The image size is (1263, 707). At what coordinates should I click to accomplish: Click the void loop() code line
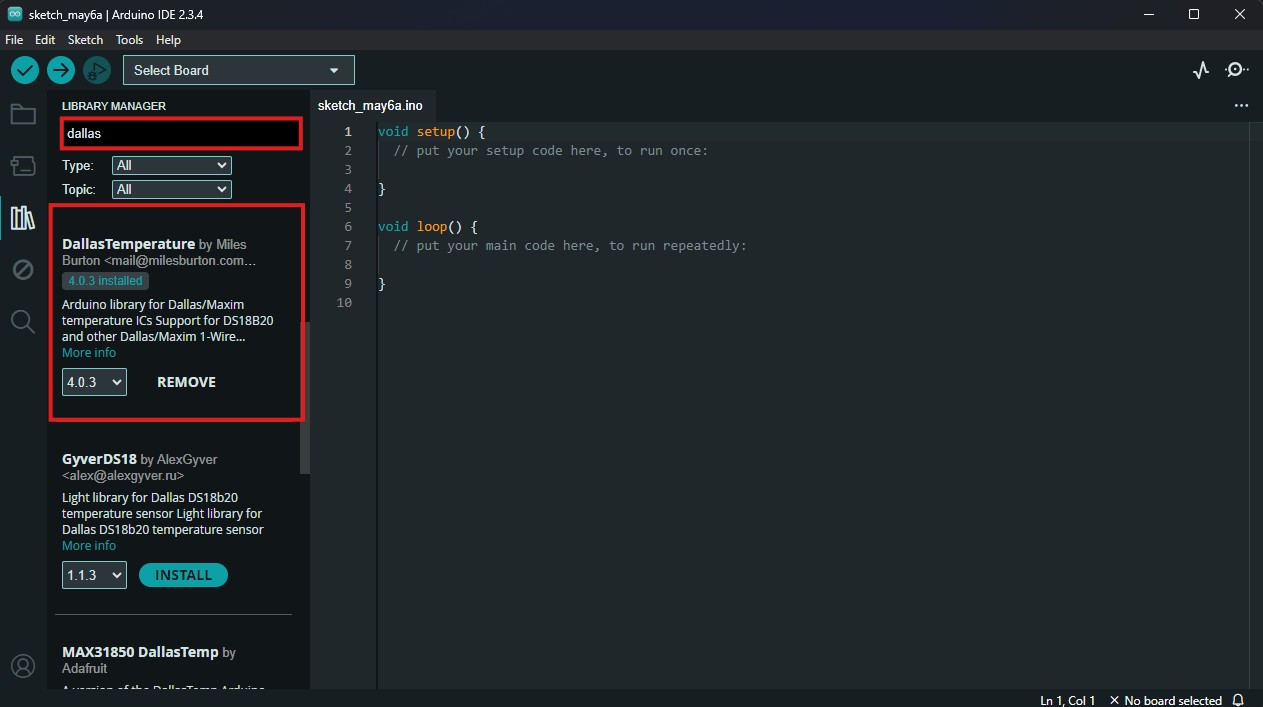[428, 227]
